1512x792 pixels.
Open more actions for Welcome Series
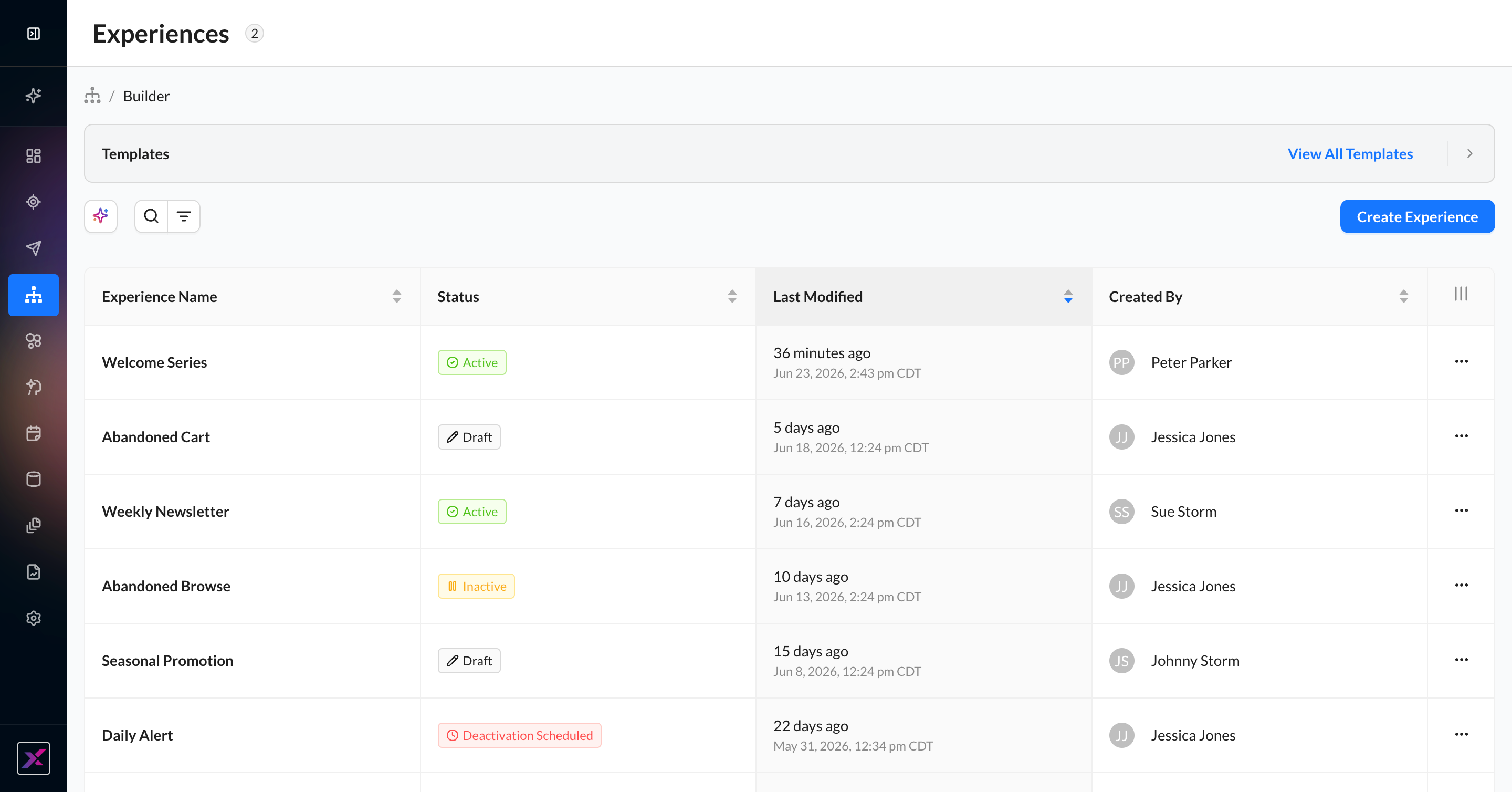point(1462,362)
